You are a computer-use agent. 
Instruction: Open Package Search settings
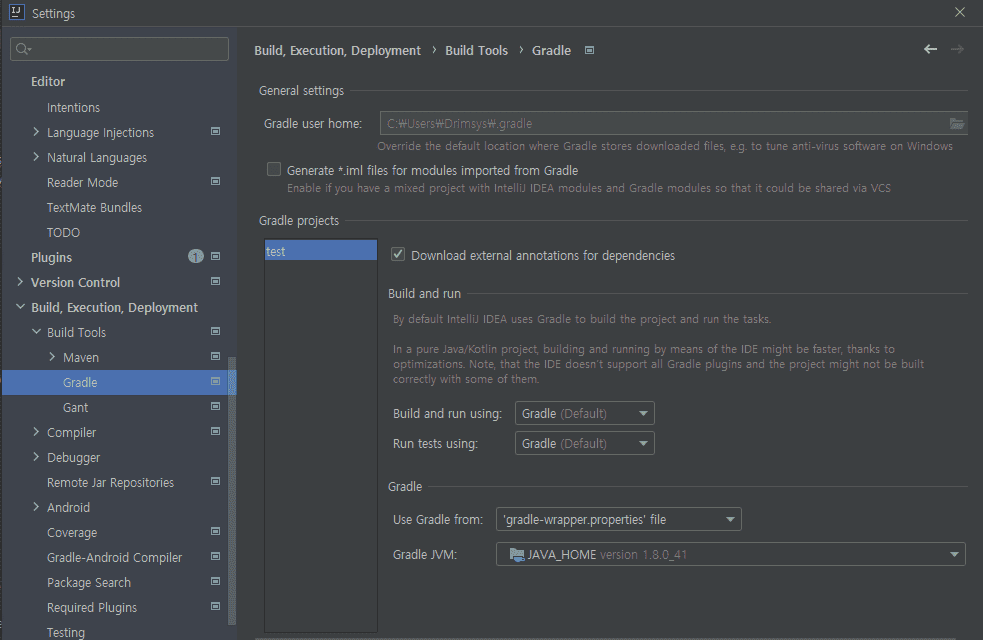pos(89,582)
